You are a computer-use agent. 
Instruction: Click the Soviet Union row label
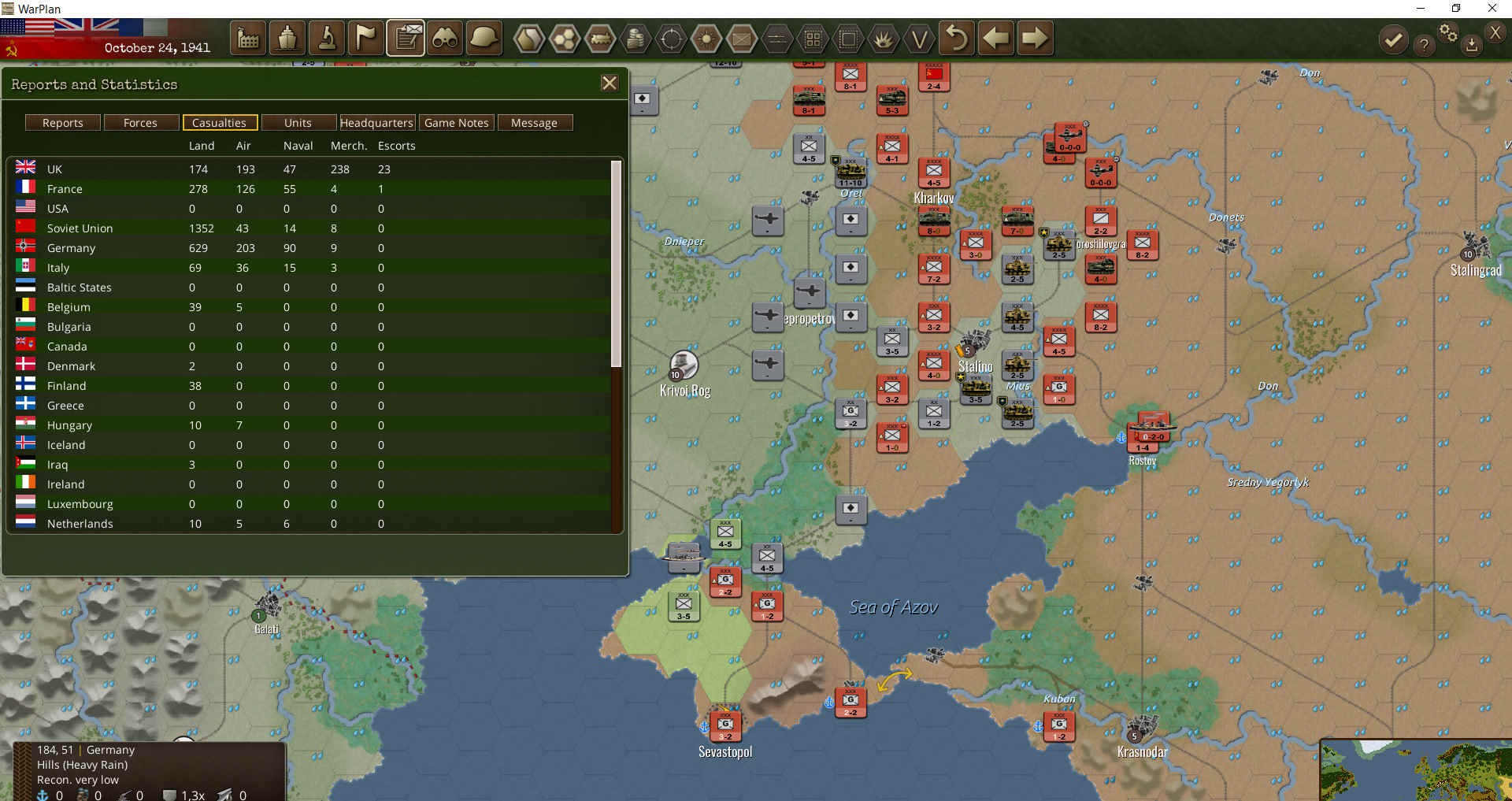click(80, 228)
